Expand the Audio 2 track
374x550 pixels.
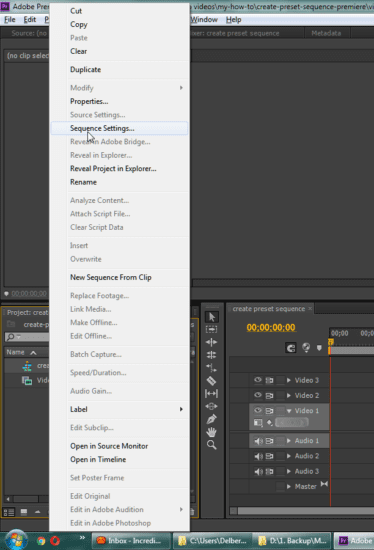pos(289,456)
